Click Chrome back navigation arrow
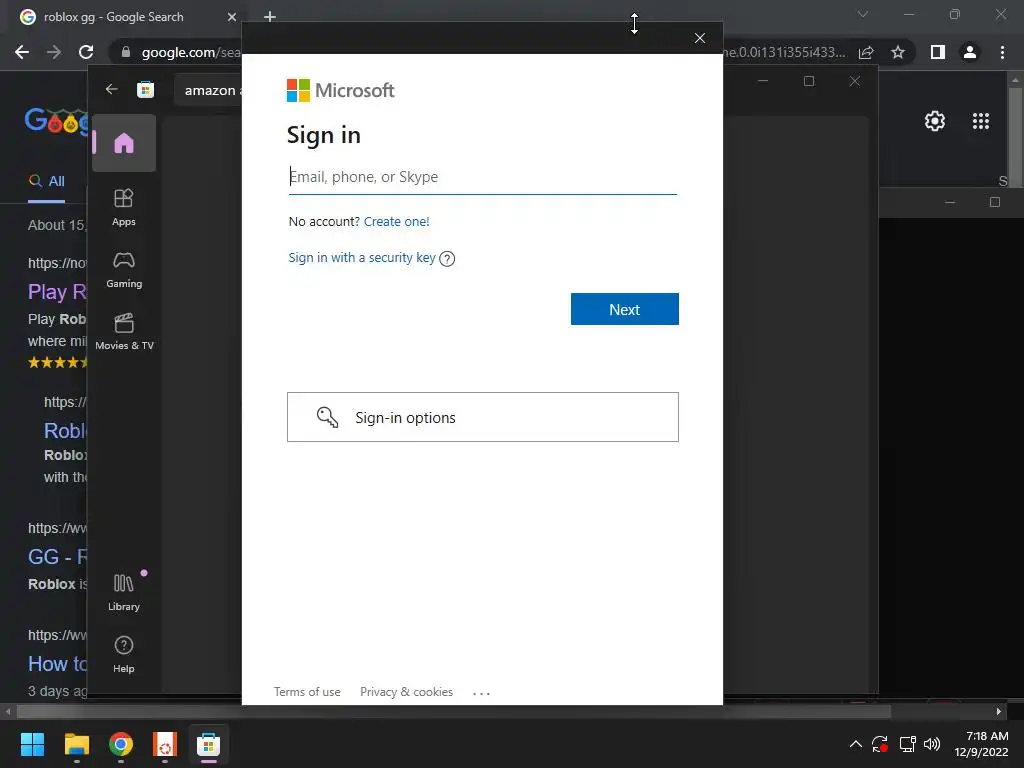Screen dimensions: 1024x768 pyautogui.click(x=22, y=52)
